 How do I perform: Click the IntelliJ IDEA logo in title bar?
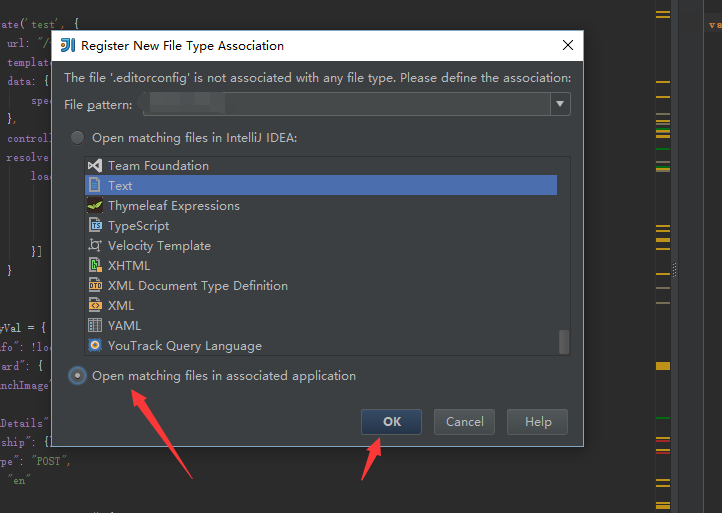coord(68,45)
